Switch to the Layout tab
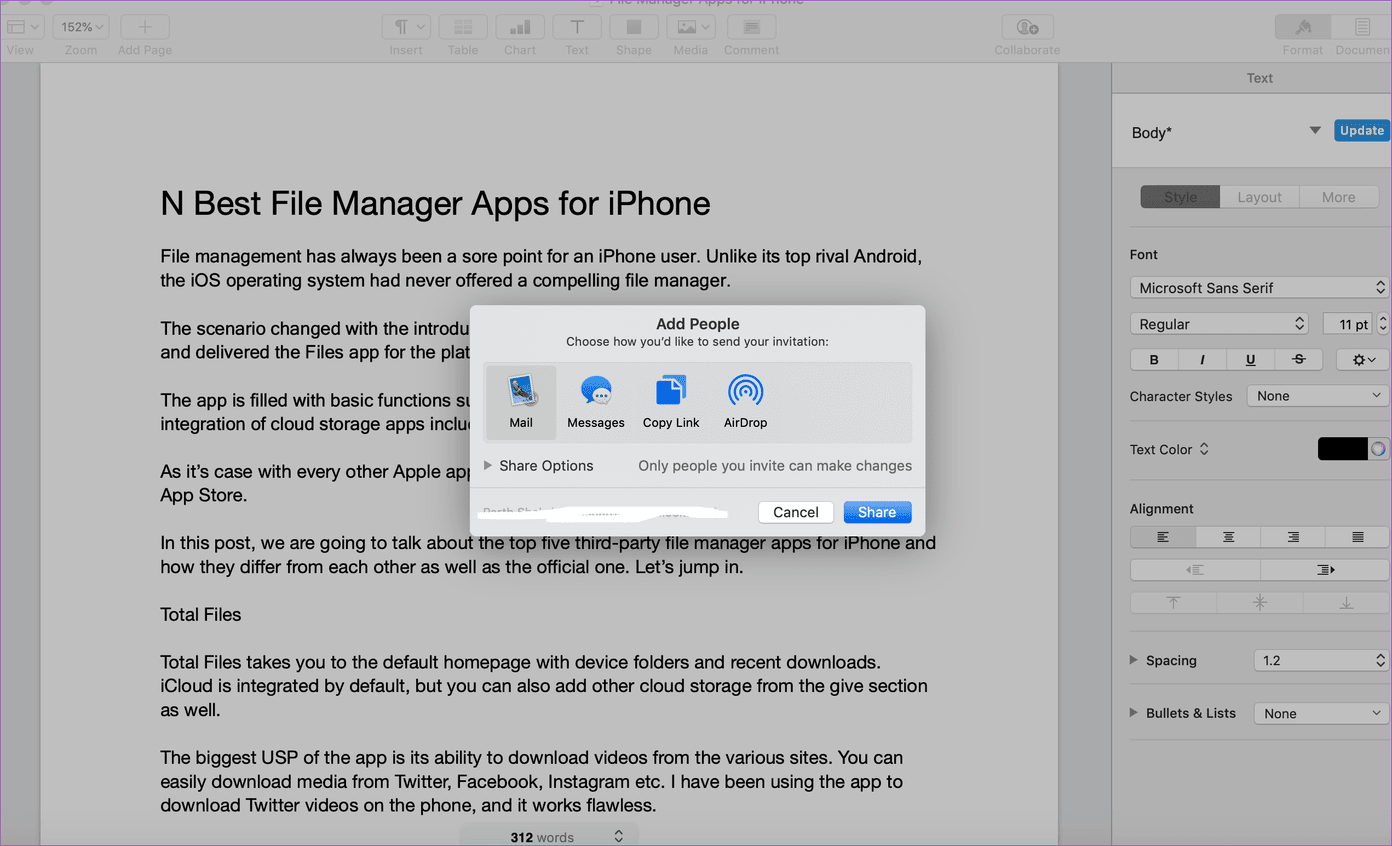 [1259, 197]
